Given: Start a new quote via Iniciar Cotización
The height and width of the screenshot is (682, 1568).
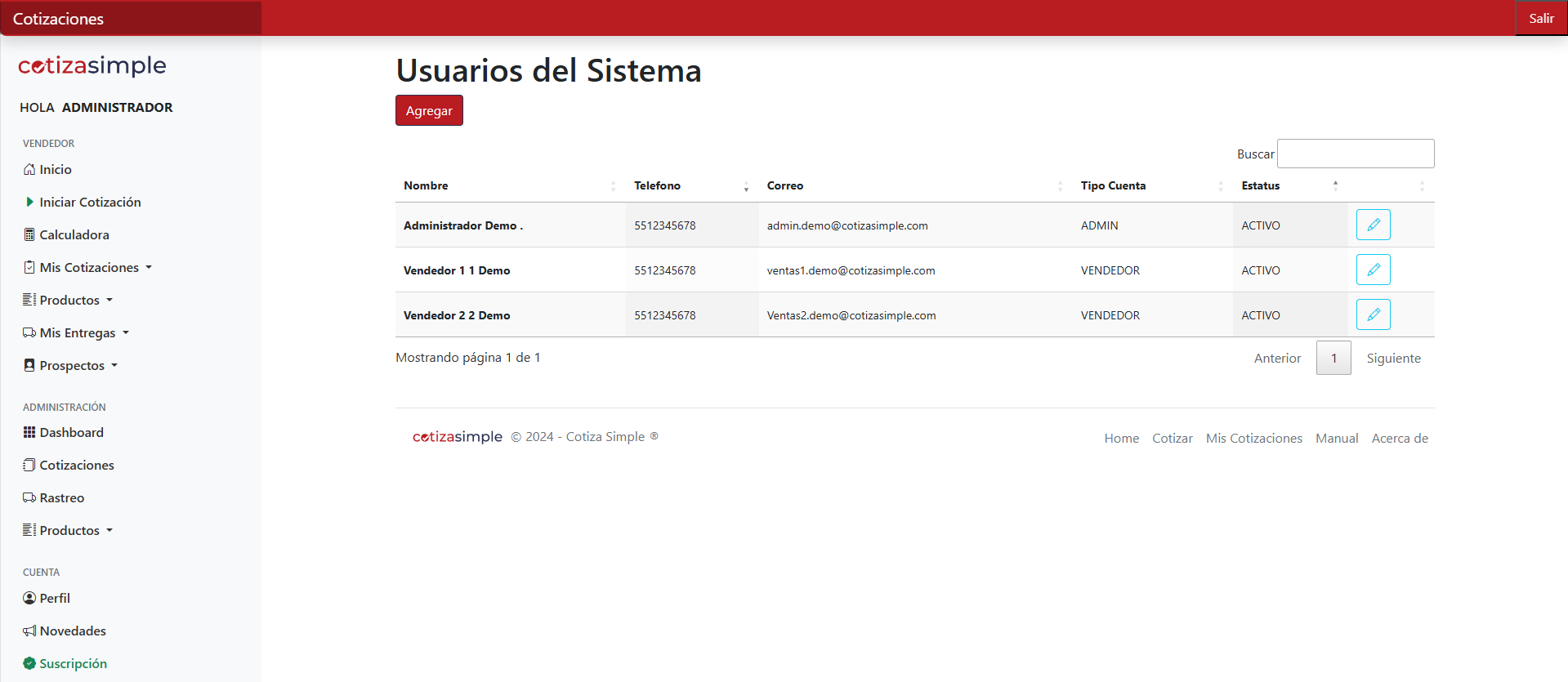Looking at the screenshot, I should click(90, 202).
